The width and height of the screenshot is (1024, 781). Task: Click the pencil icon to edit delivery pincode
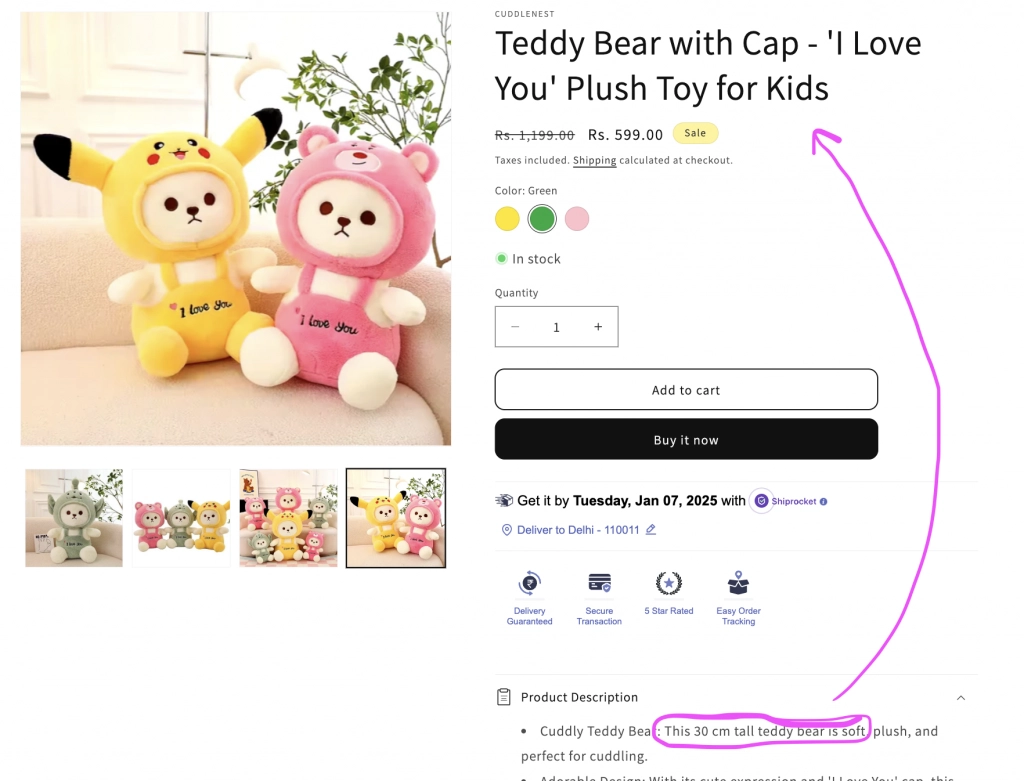pyautogui.click(x=651, y=530)
